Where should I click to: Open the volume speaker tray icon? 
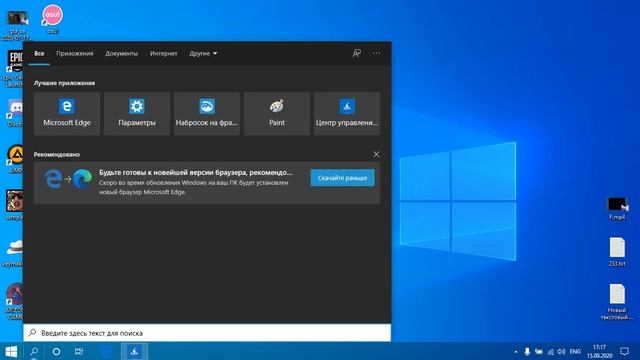pos(562,351)
